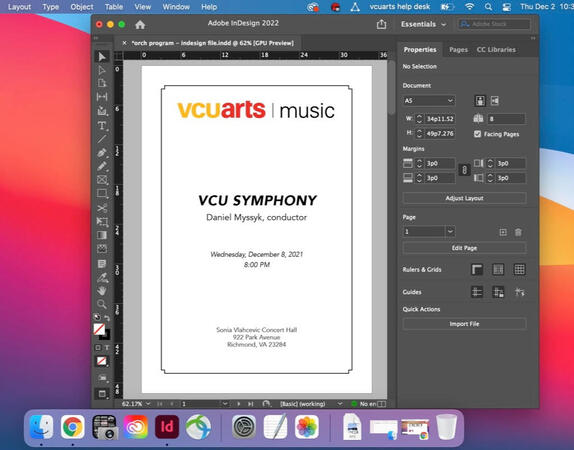The width and height of the screenshot is (574, 450).
Task: Open the Layout menu
Action: coord(19,7)
